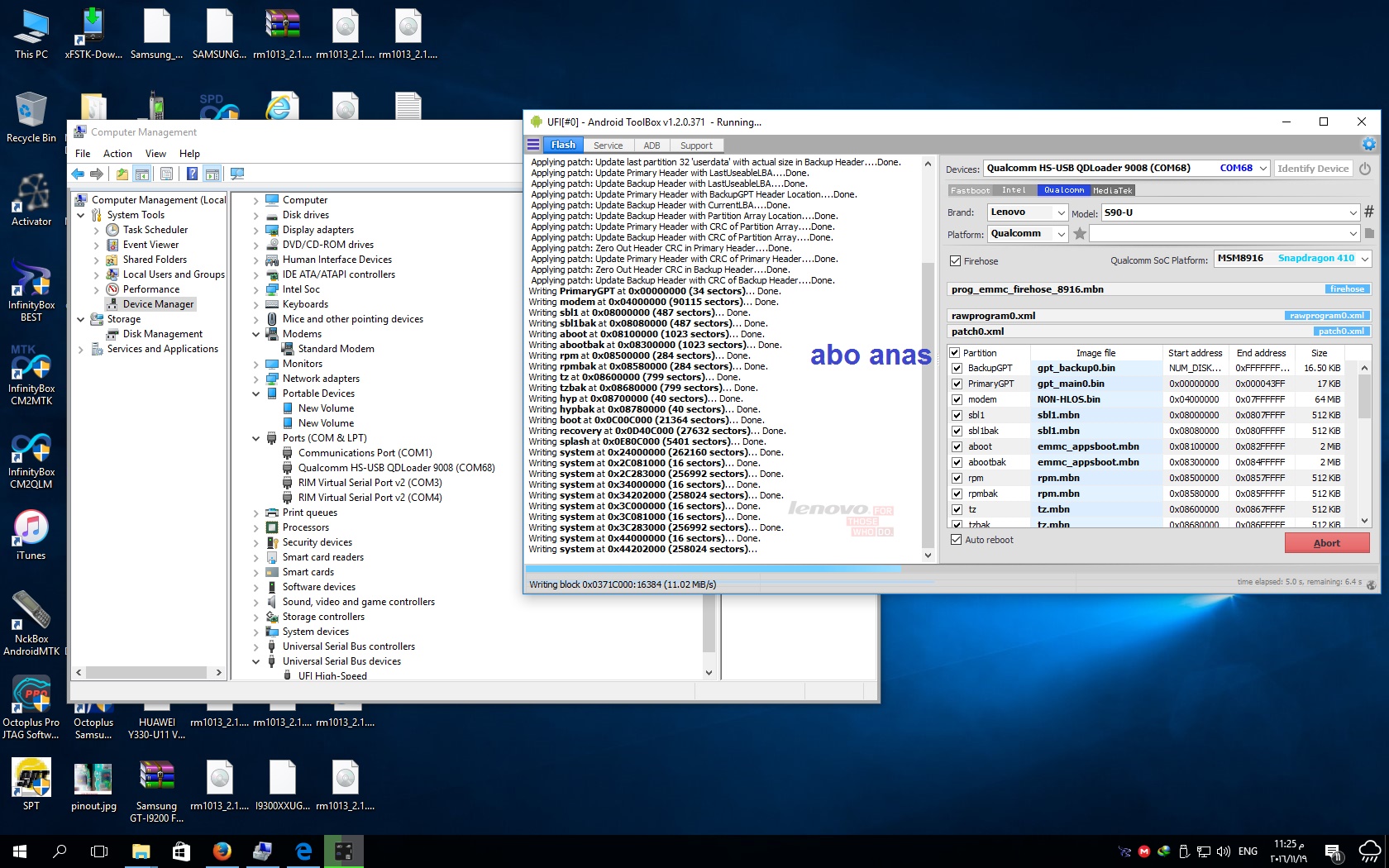Collapse the Modems node in Device Manager
1389x868 pixels.
[256, 334]
